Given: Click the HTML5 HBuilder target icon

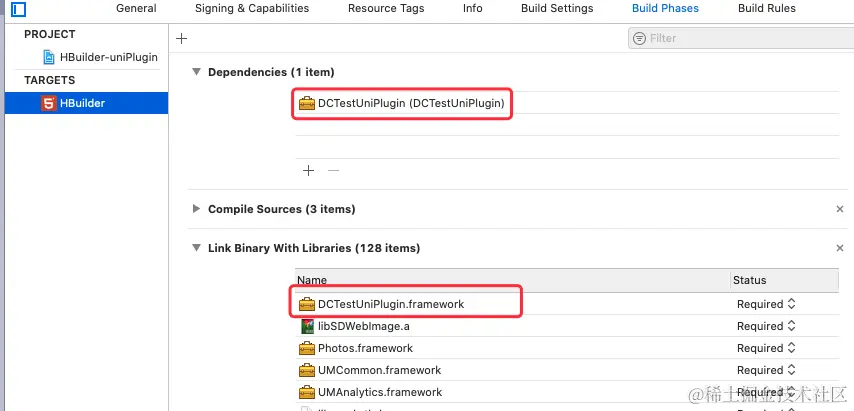Looking at the screenshot, I should pos(49,103).
